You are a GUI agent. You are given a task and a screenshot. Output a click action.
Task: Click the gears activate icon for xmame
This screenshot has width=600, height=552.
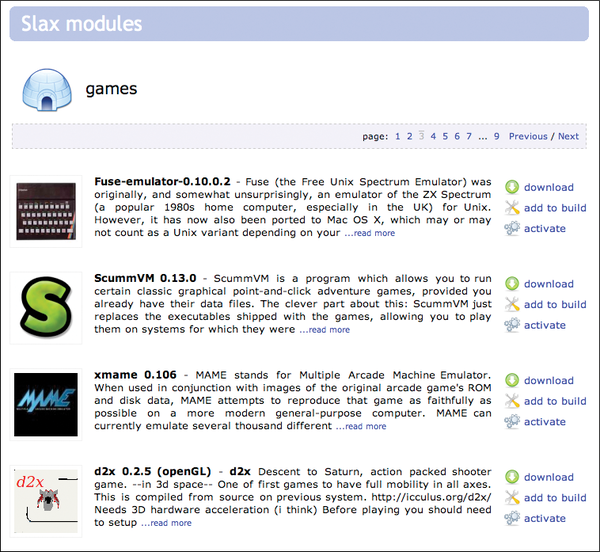pos(512,422)
